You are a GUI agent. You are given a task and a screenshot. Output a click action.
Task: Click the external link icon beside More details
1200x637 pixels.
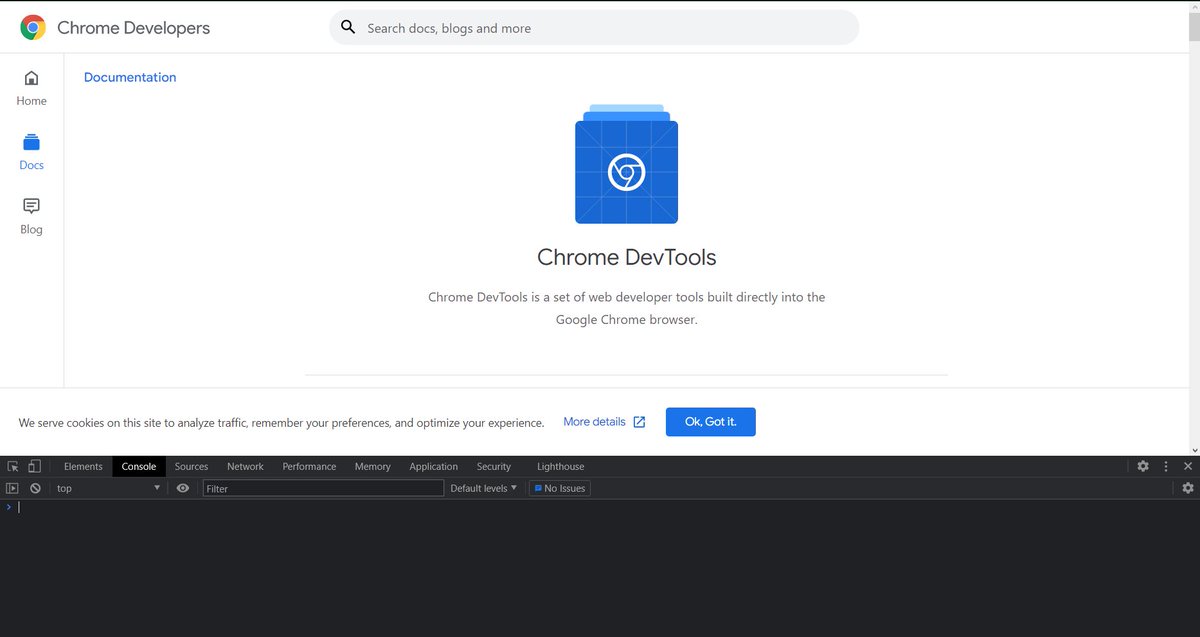click(639, 422)
